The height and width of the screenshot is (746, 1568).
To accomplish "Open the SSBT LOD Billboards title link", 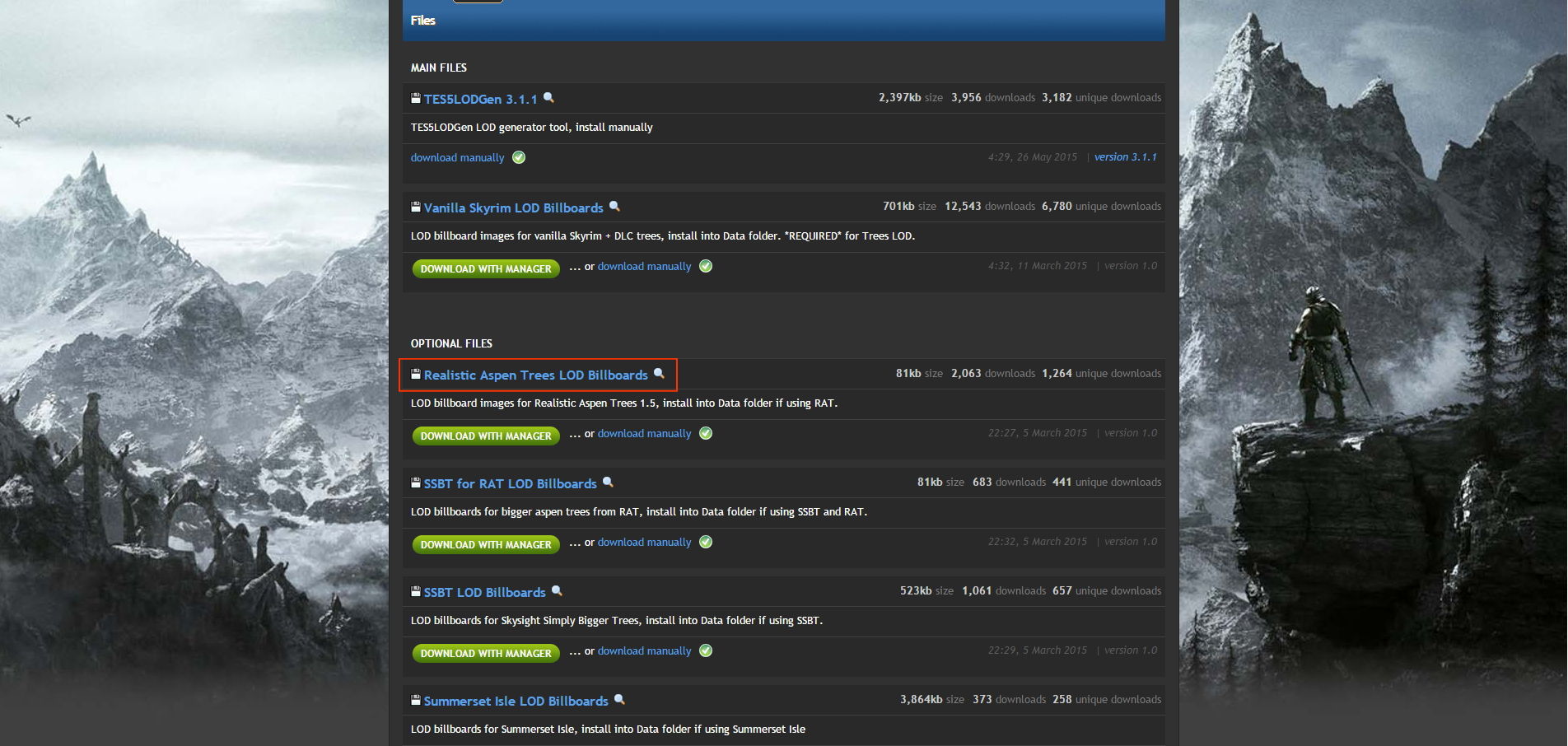I will click(485, 592).
